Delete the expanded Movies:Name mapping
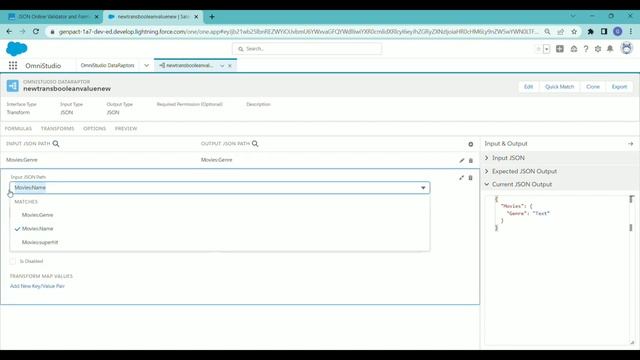Screen dimensions: 640x360 [x=470, y=178]
